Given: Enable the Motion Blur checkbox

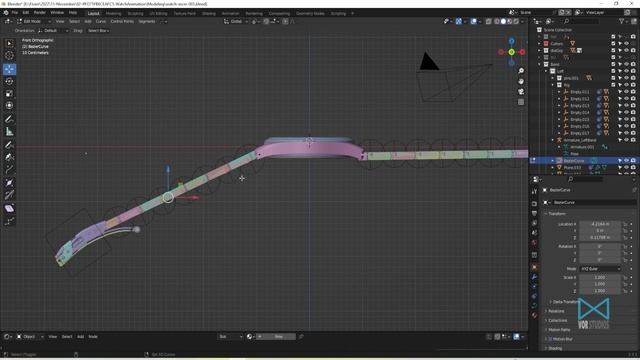Looking at the screenshot, I should (x=551, y=339).
